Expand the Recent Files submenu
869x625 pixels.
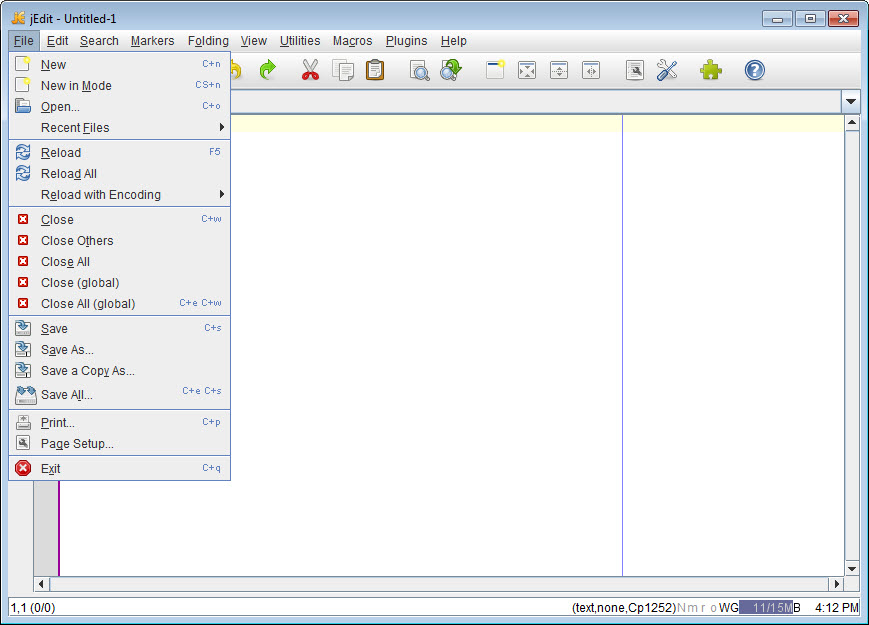pyautogui.click(x=120, y=127)
